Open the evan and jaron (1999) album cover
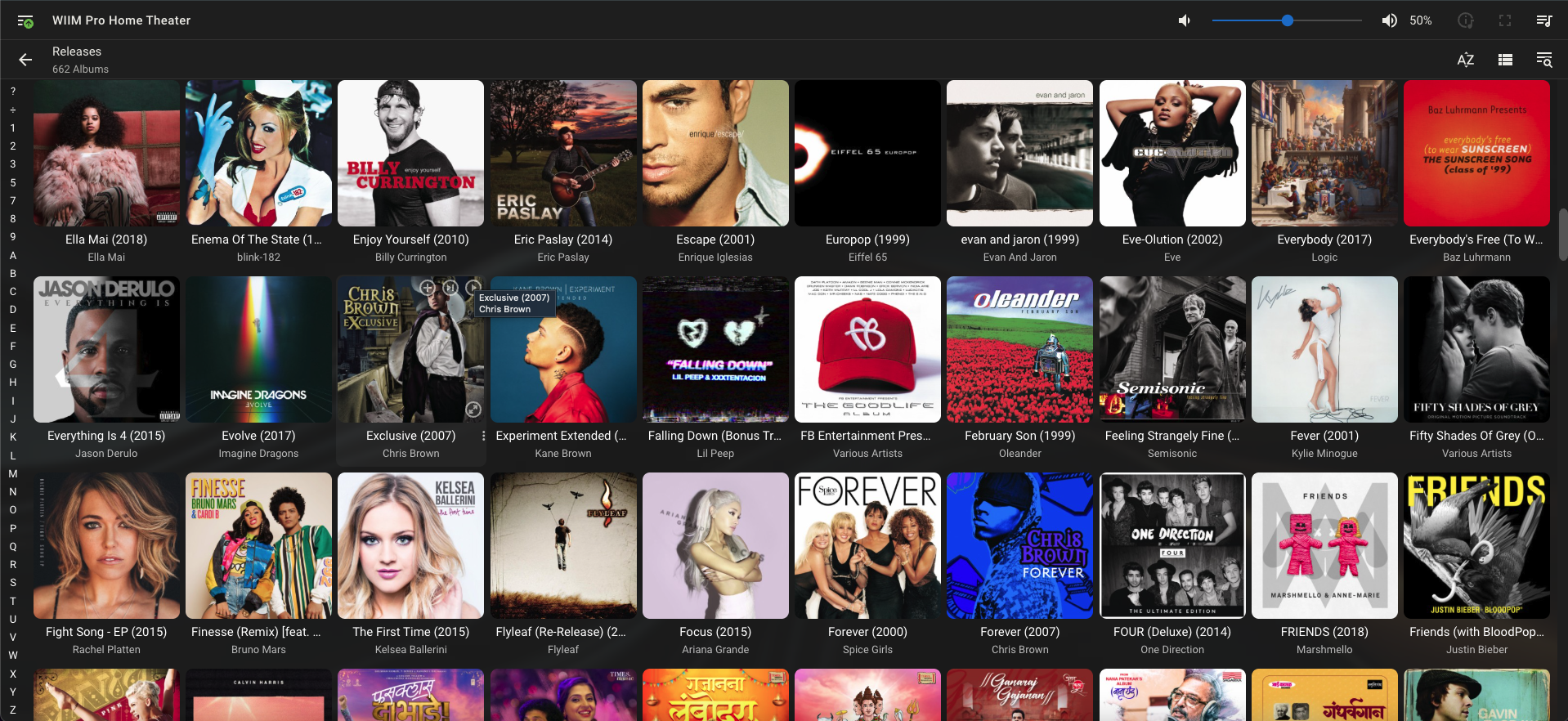Viewport: 1568px width, 721px height. (x=1019, y=153)
